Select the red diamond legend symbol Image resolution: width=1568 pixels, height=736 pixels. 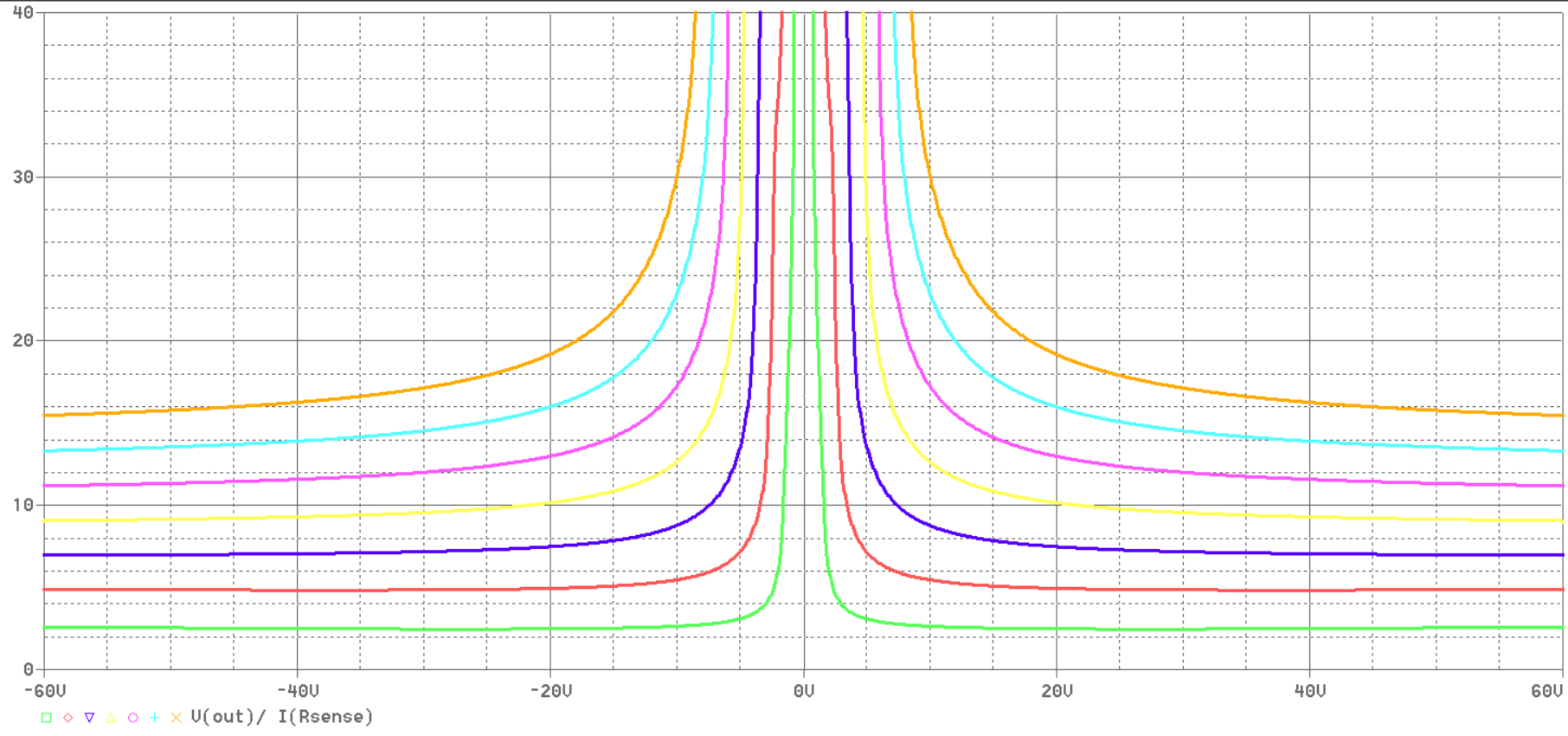point(68,717)
